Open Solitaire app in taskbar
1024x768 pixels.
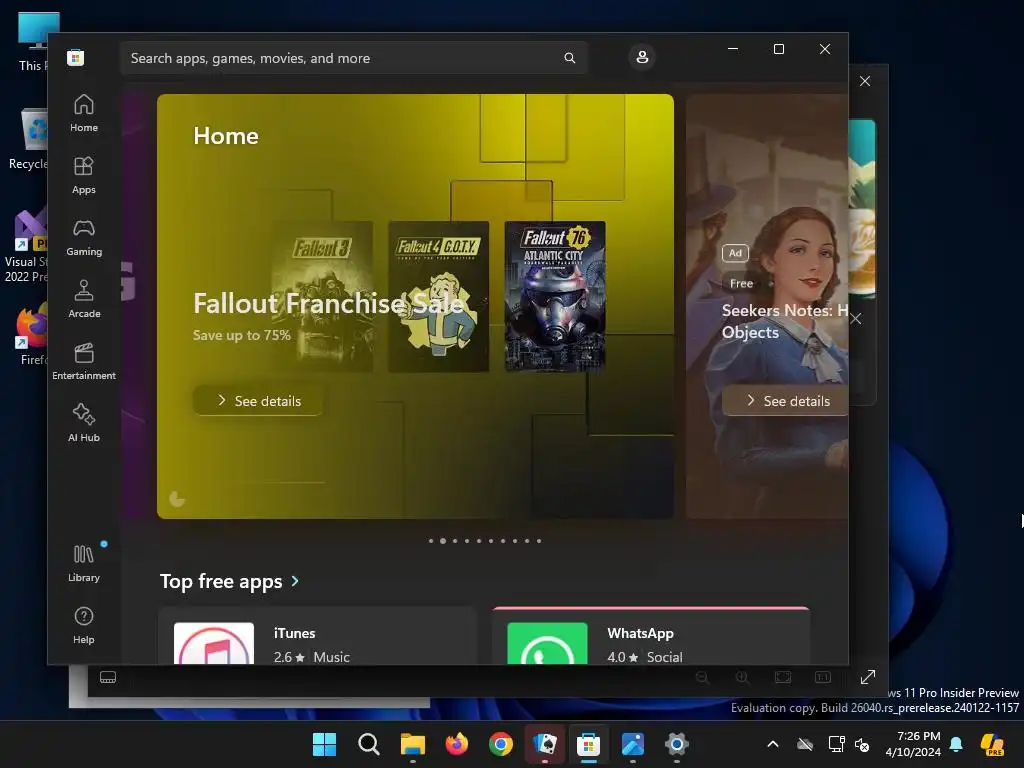coord(545,744)
